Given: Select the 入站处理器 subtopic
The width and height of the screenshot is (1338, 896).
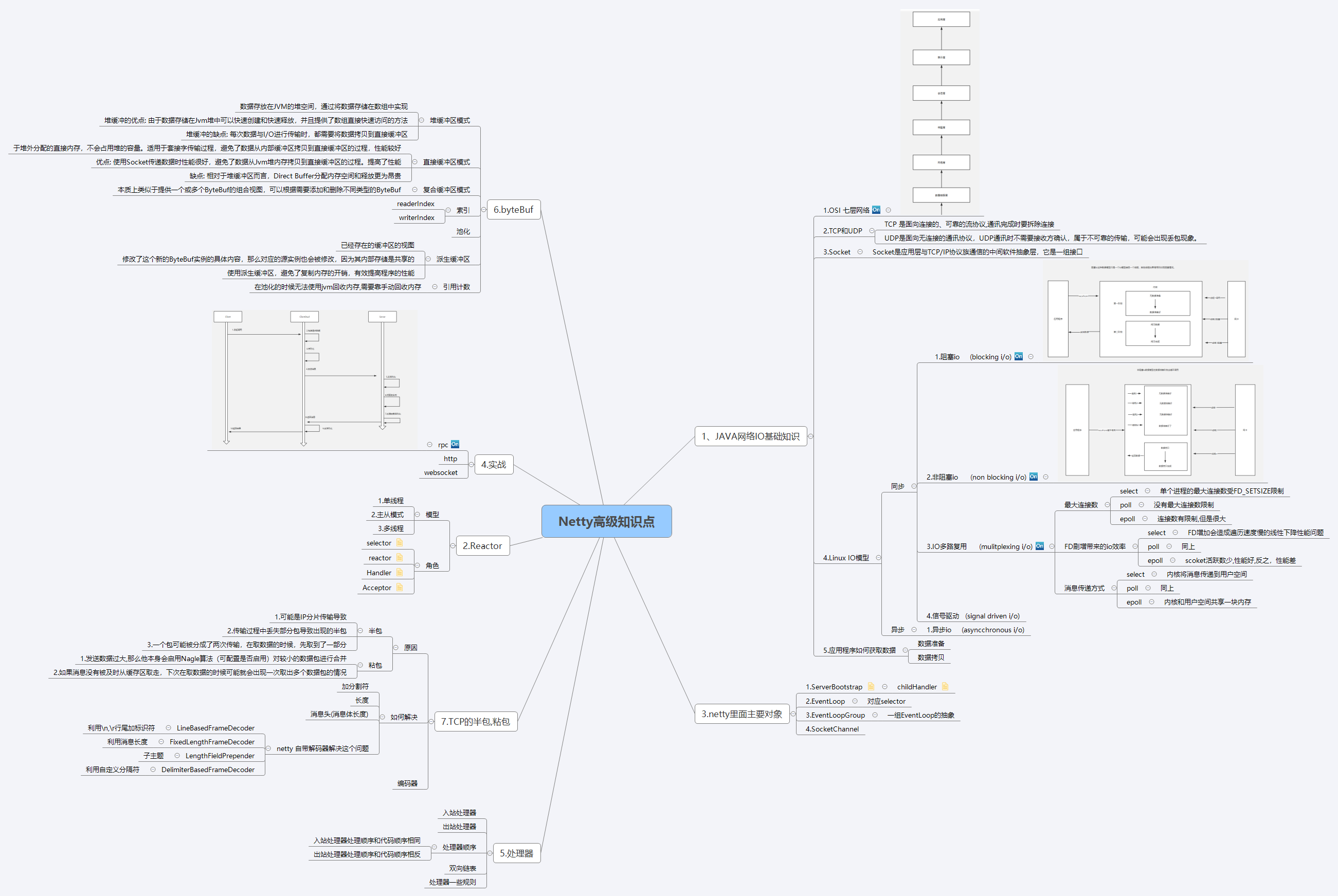Looking at the screenshot, I should coord(459,813).
